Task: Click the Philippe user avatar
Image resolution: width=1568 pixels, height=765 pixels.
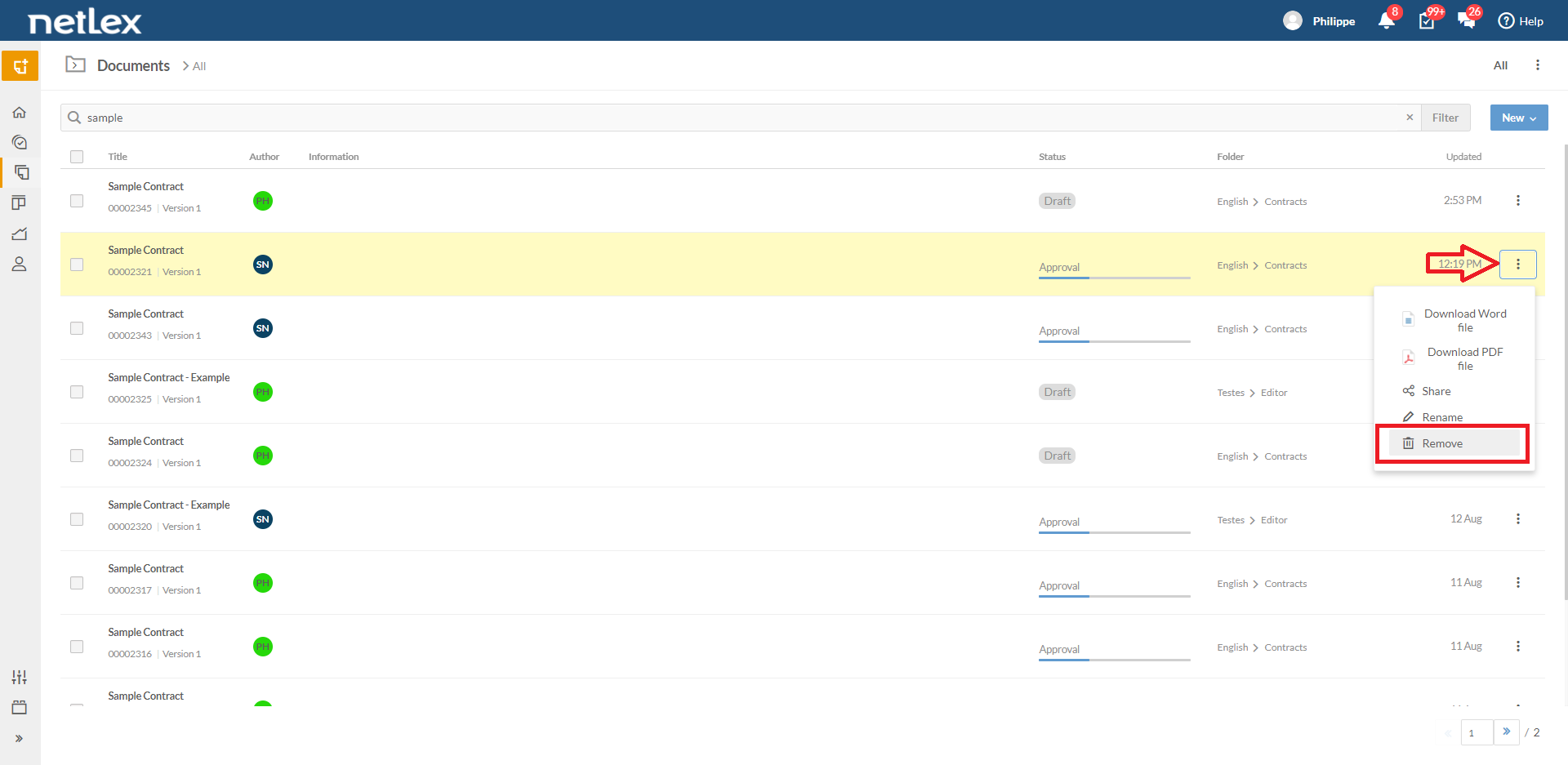Action: point(1293,20)
